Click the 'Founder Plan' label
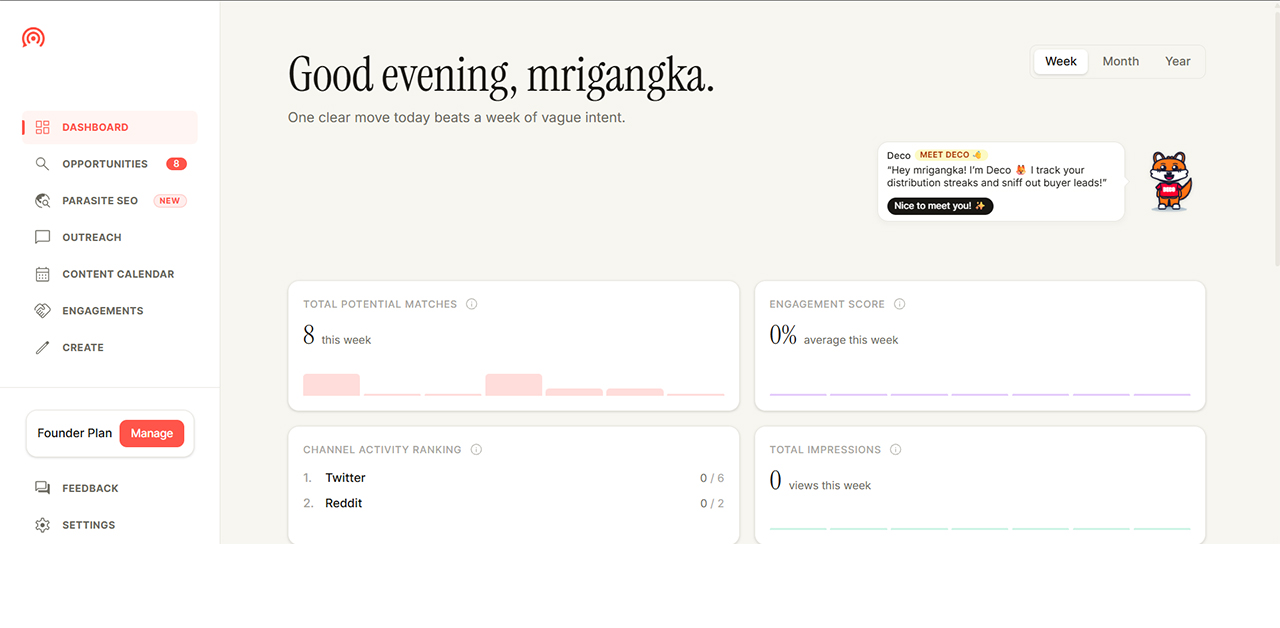Viewport: 1280px width, 628px height. (75, 433)
